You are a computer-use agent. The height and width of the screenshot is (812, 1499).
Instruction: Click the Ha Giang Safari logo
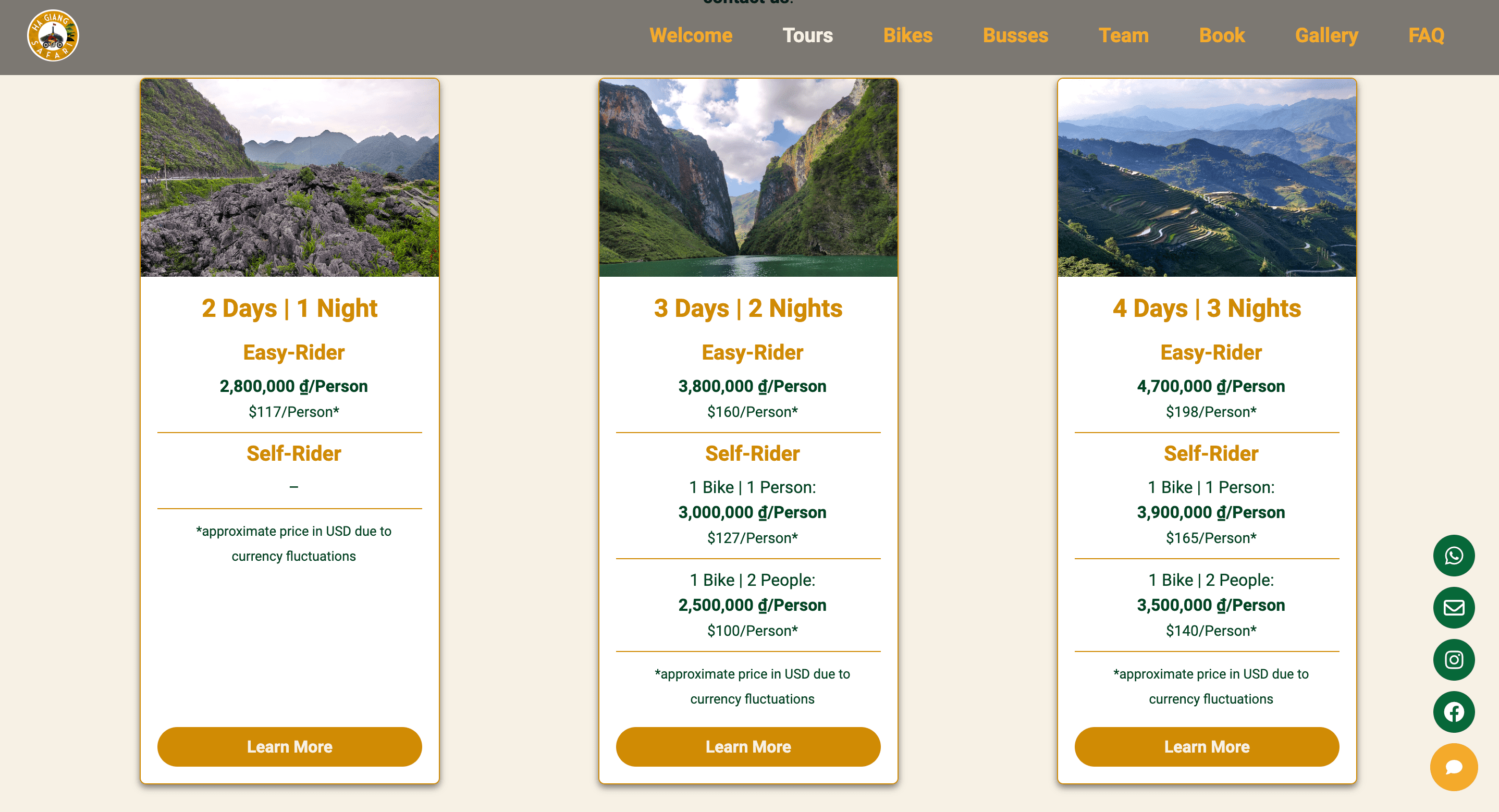53,36
